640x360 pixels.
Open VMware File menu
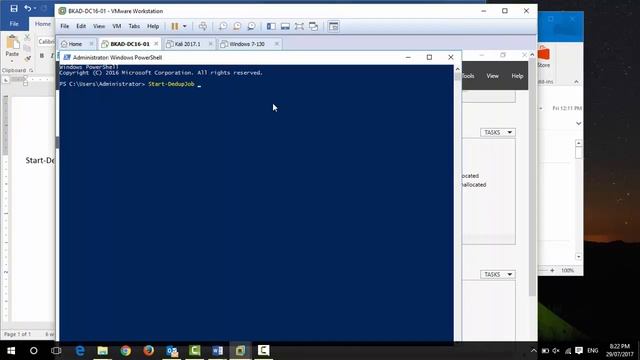click(64, 26)
